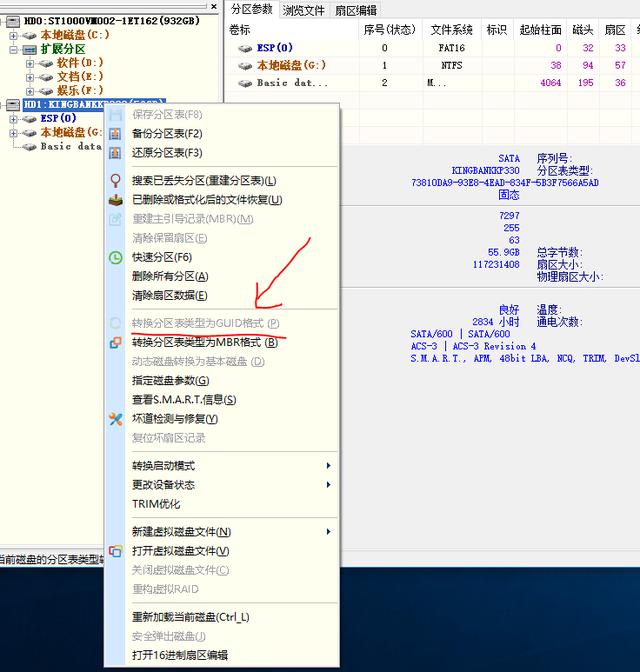The width and height of the screenshot is (640, 672).
Task: Click the HD0 ST1000VM002 disk icon
Action: click(x=13, y=21)
